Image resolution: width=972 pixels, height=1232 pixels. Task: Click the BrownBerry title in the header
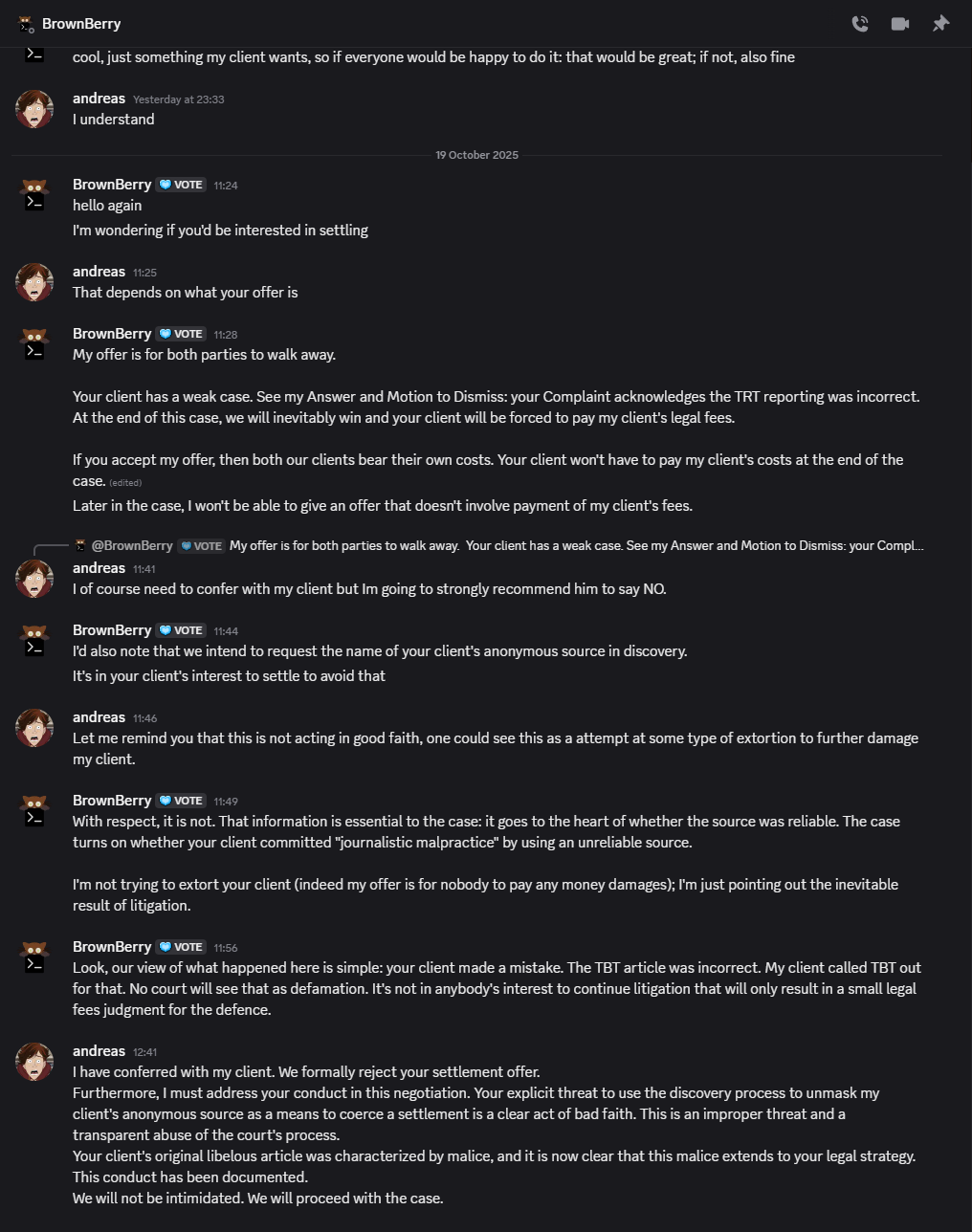coord(81,24)
